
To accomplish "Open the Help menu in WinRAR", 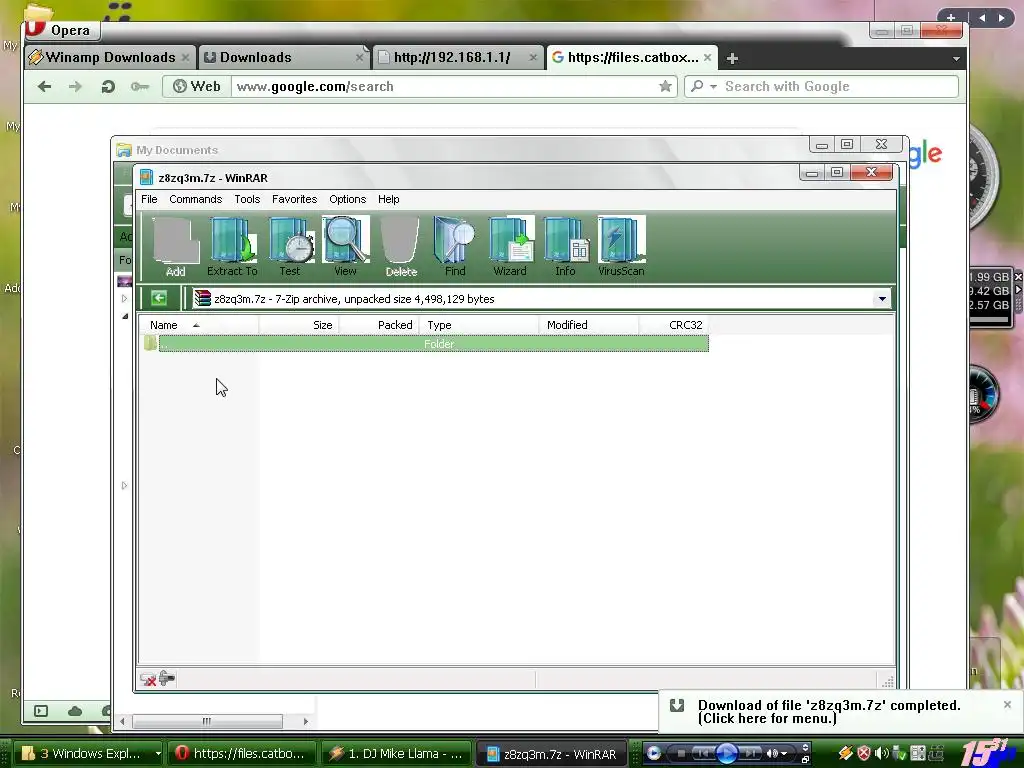I will click(389, 199).
